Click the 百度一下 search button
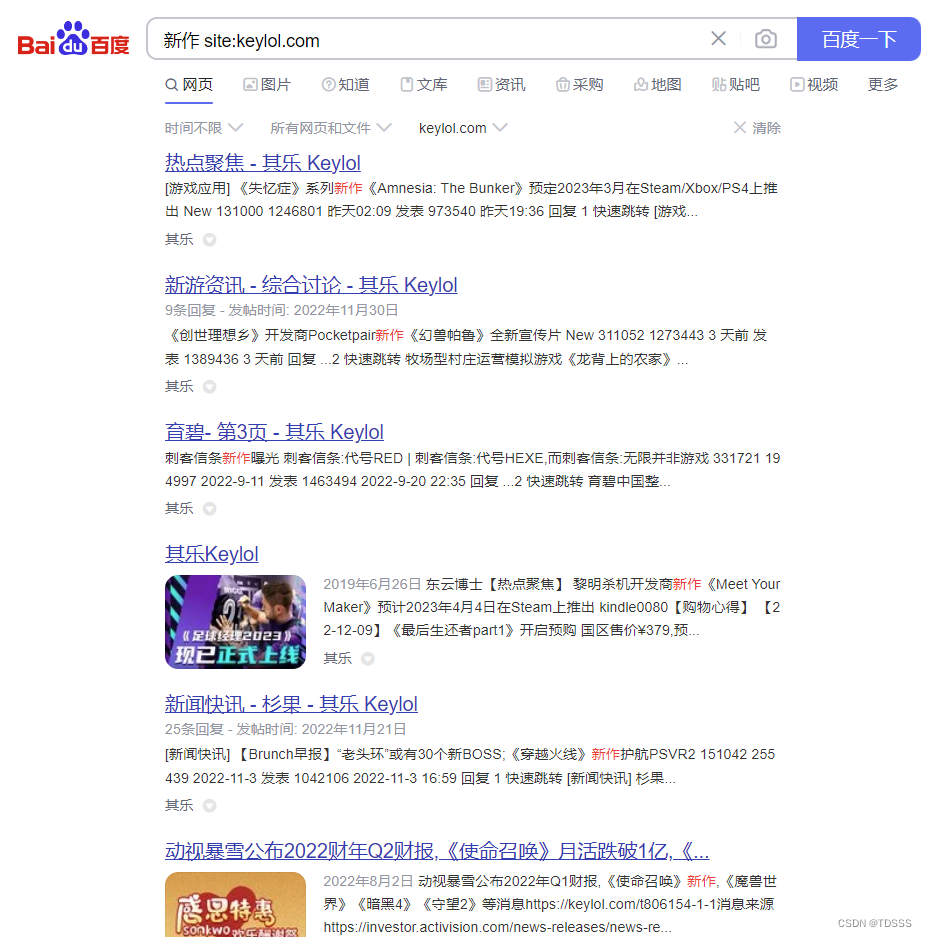927x937 pixels. click(859, 39)
